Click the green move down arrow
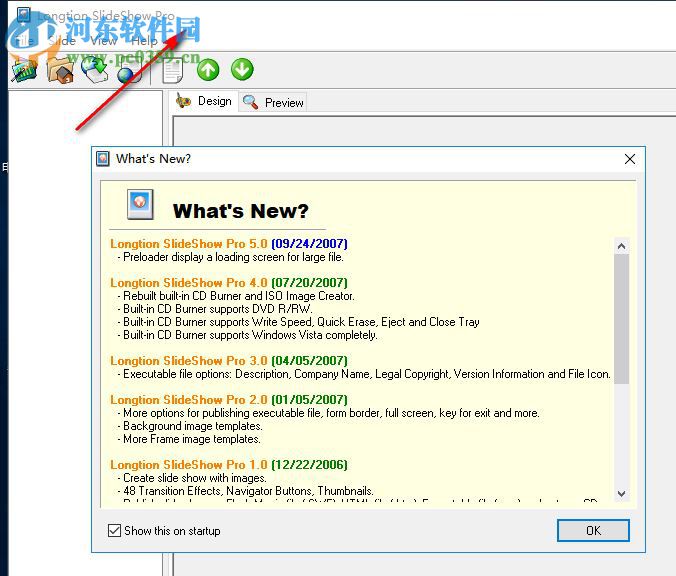This screenshot has width=676, height=576. pyautogui.click(x=242, y=70)
